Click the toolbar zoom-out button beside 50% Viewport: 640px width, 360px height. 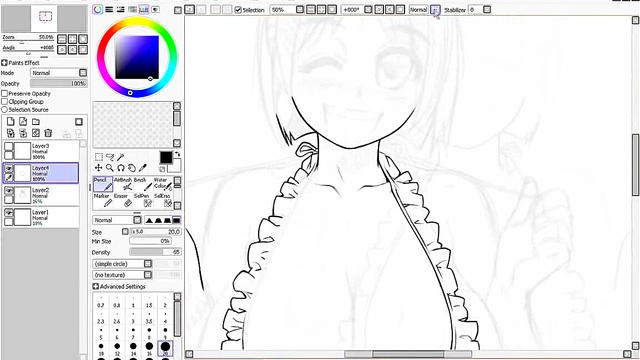pyautogui.click(x=311, y=9)
